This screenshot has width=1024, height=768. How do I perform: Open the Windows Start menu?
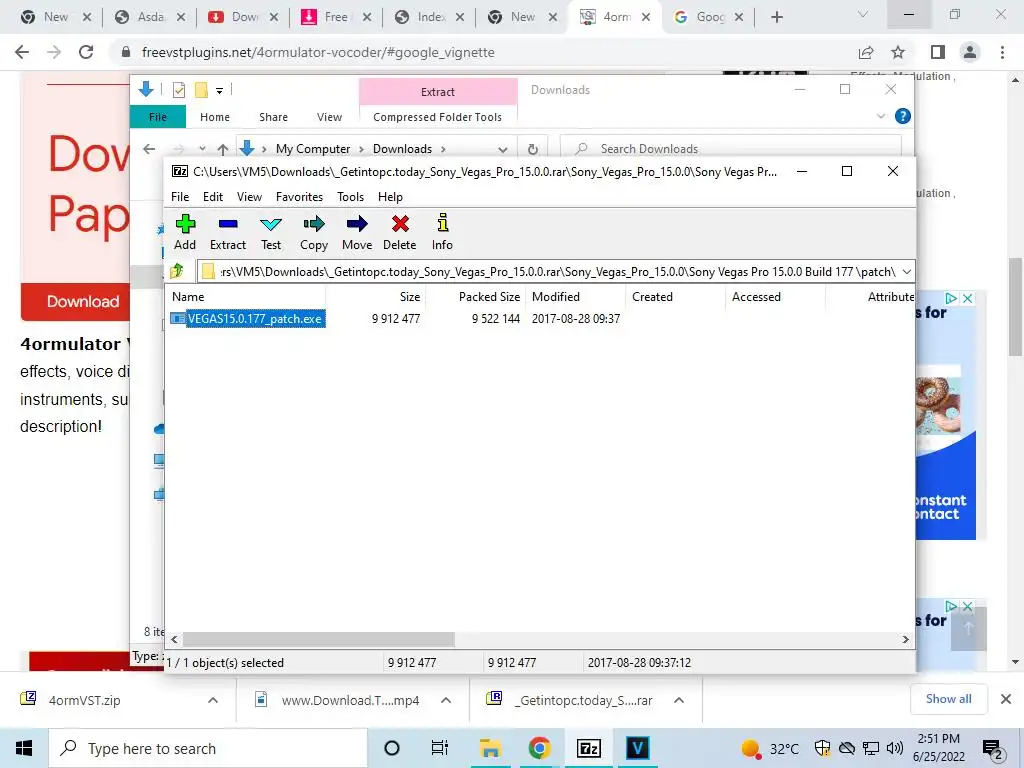[x=24, y=748]
